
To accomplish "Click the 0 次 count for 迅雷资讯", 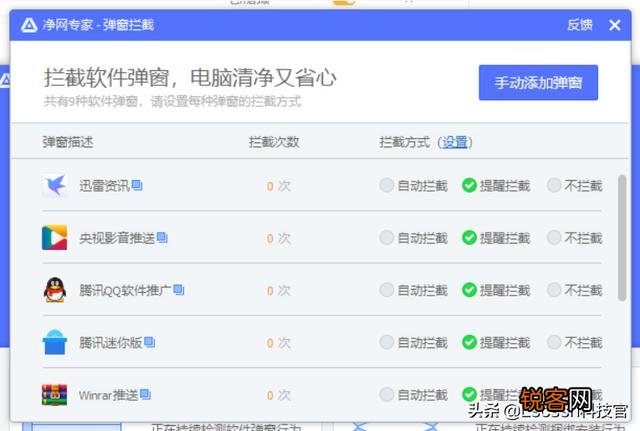I will point(279,186).
